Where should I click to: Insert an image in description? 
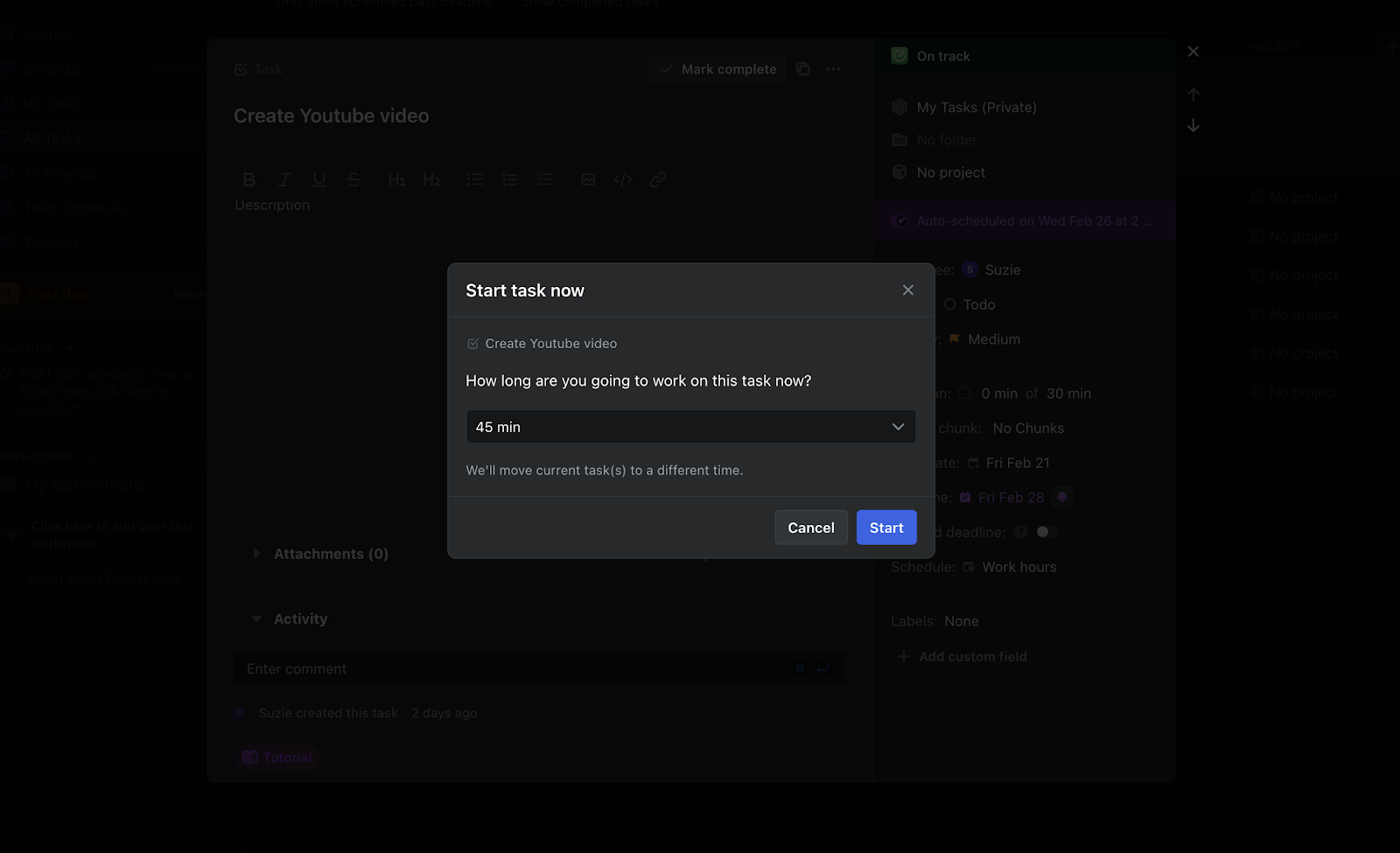coord(588,179)
